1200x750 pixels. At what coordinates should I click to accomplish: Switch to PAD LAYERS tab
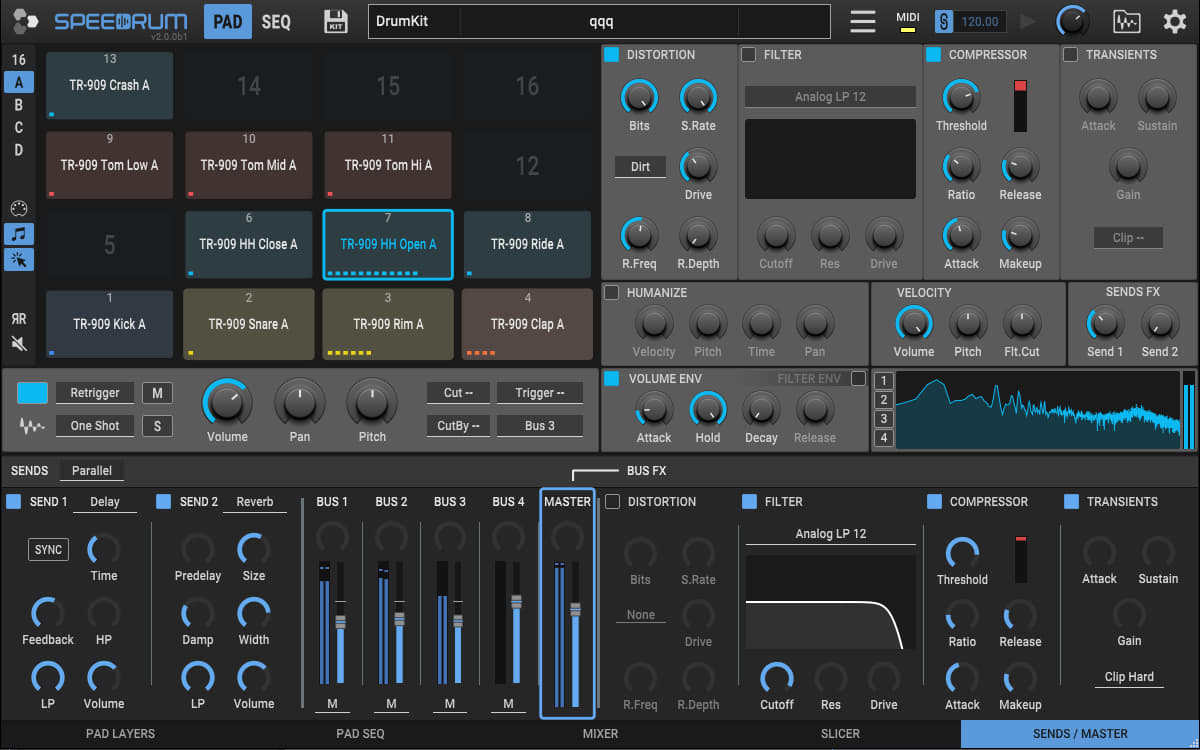tap(120, 734)
